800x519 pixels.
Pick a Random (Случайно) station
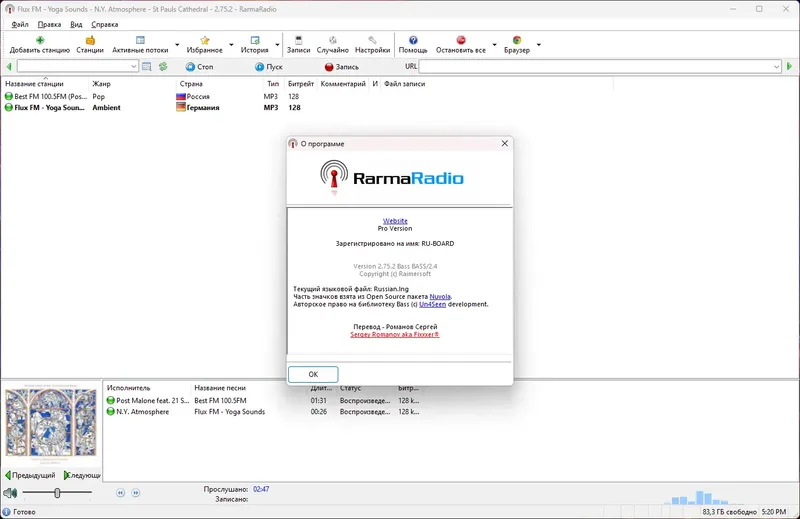point(333,44)
